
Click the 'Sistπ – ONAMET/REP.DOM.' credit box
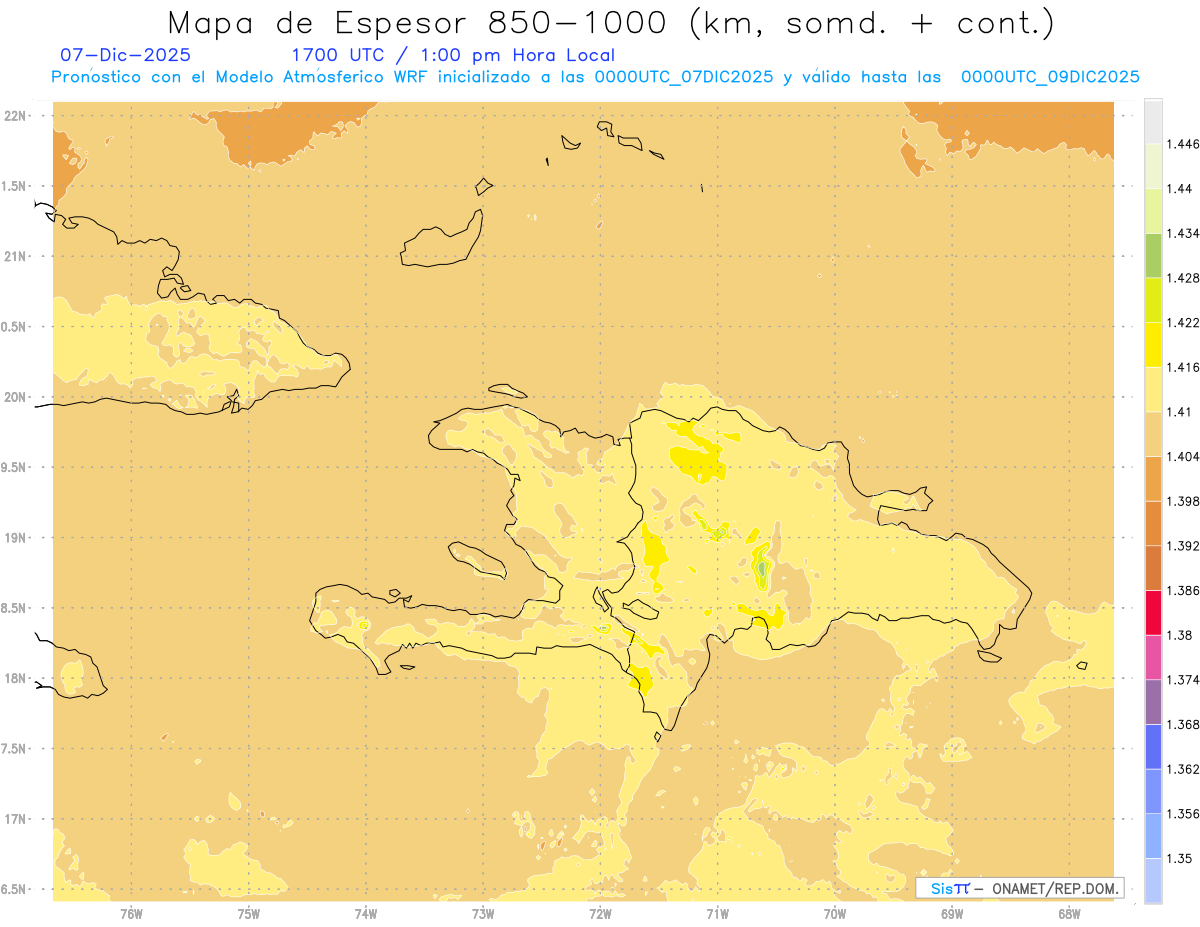coord(1020,888)
